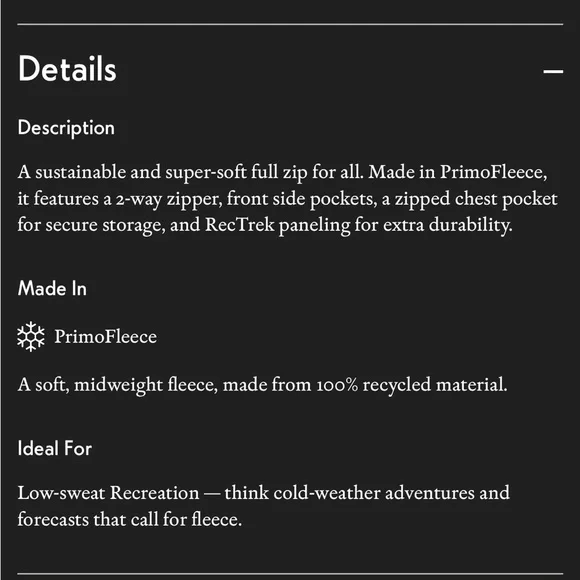
Task: Click the 'cold-weather adventures' phrase
Action: click(374, 493)
